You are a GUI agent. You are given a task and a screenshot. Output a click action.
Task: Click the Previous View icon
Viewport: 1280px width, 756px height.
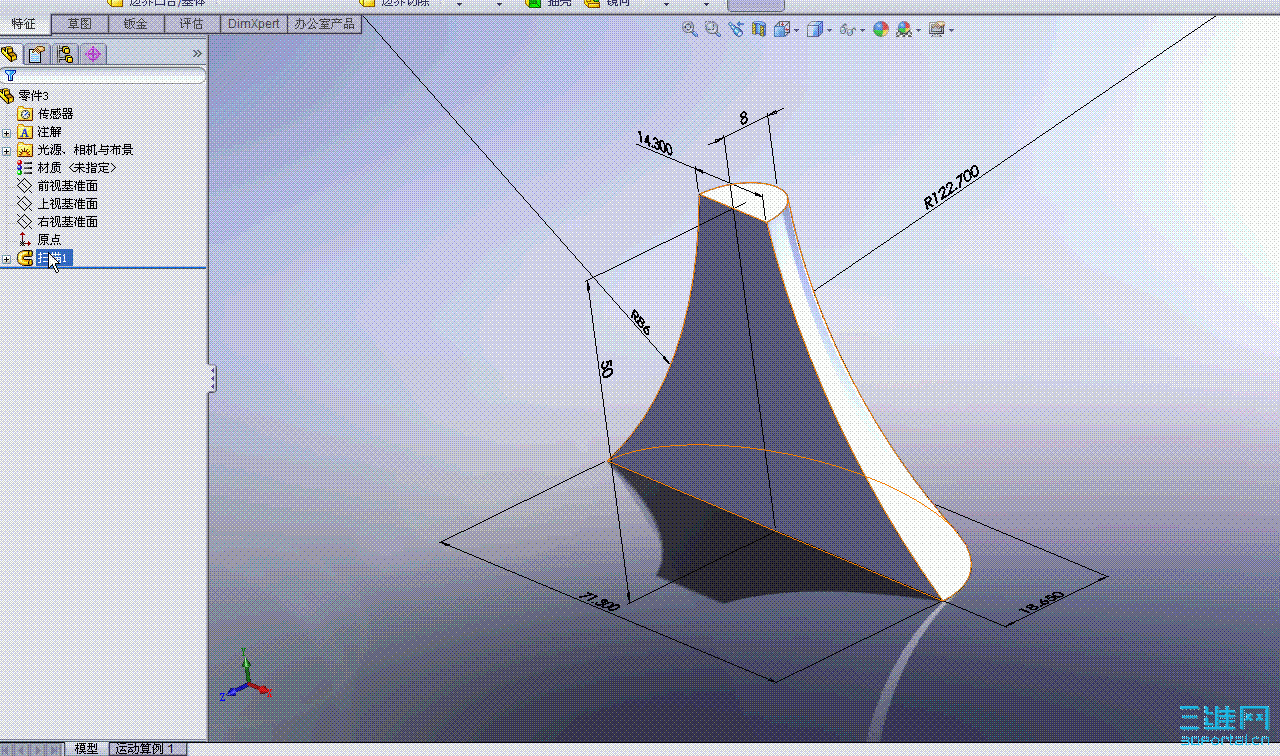click(x=736, y=30)
